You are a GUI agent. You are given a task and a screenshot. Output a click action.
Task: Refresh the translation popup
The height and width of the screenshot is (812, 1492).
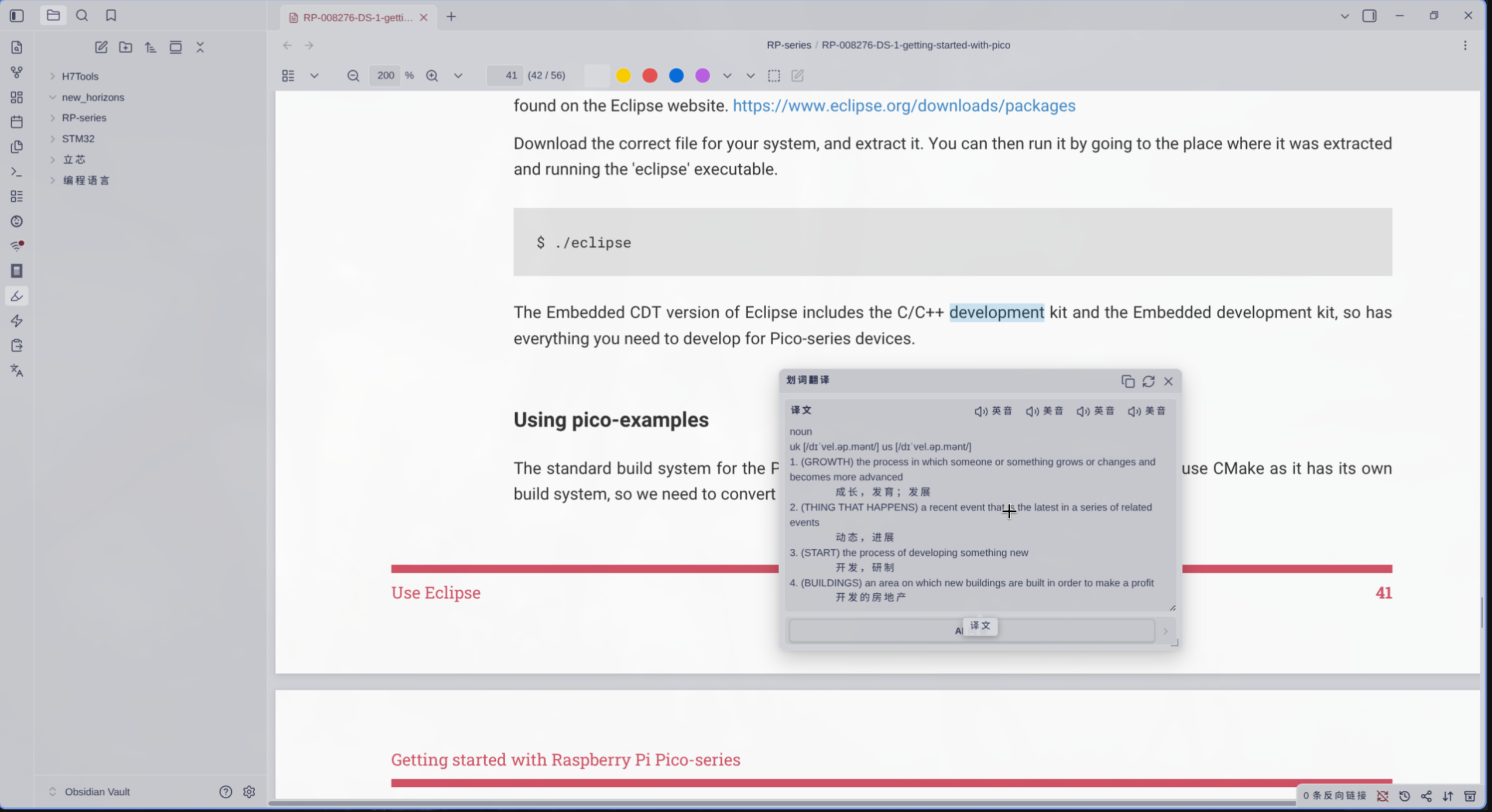[x=1148, y=381]
